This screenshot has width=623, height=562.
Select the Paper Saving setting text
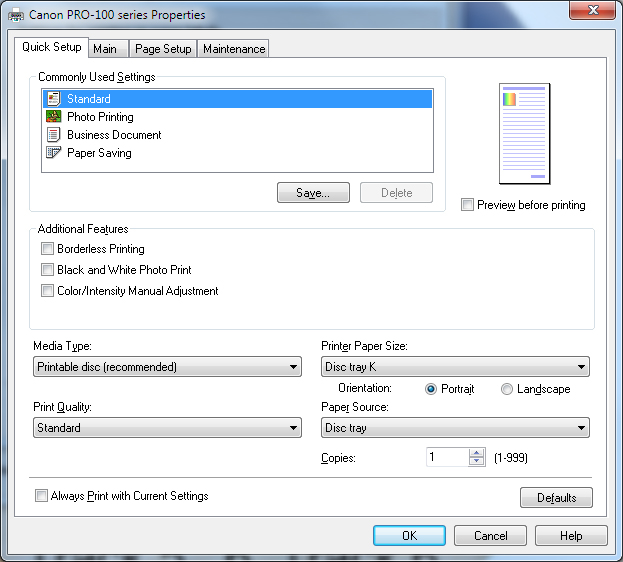[x=99, y=153]
